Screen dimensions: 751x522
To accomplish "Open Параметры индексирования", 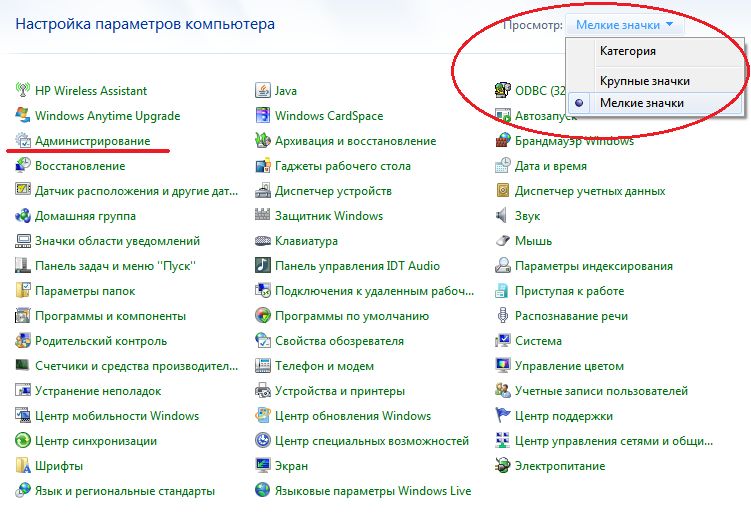I will coord(593,266).
